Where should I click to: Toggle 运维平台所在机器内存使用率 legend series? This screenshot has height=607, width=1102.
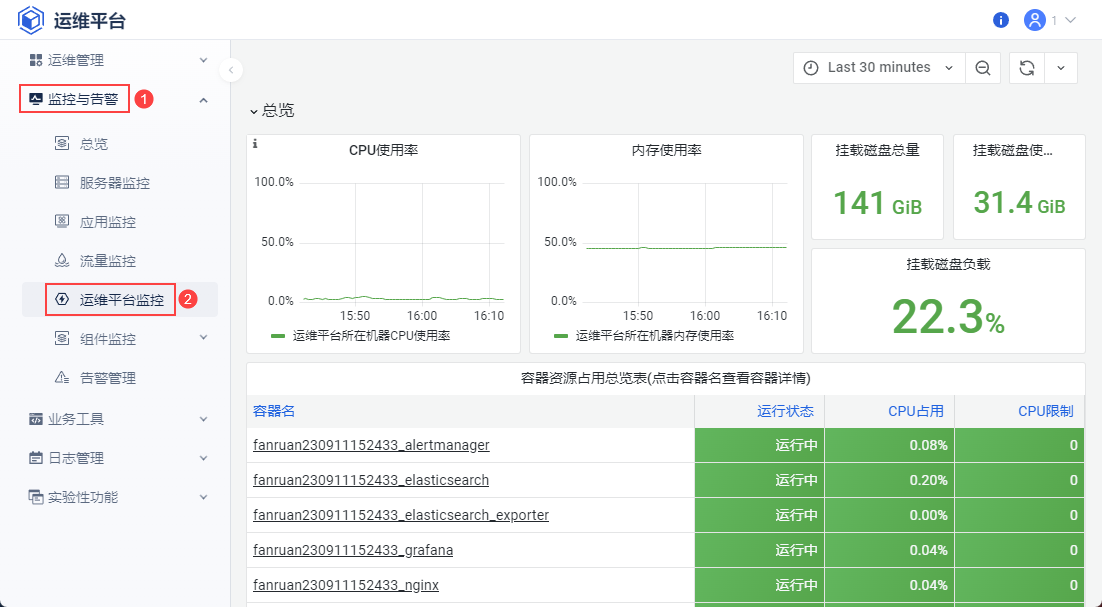point(654,336)
